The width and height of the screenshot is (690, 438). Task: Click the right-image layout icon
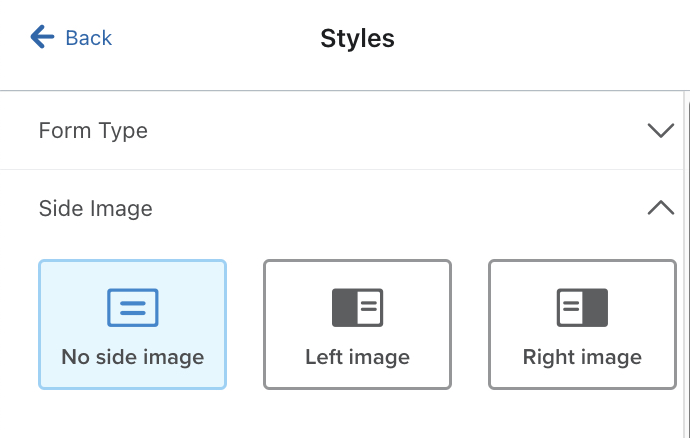click(582, 307)
